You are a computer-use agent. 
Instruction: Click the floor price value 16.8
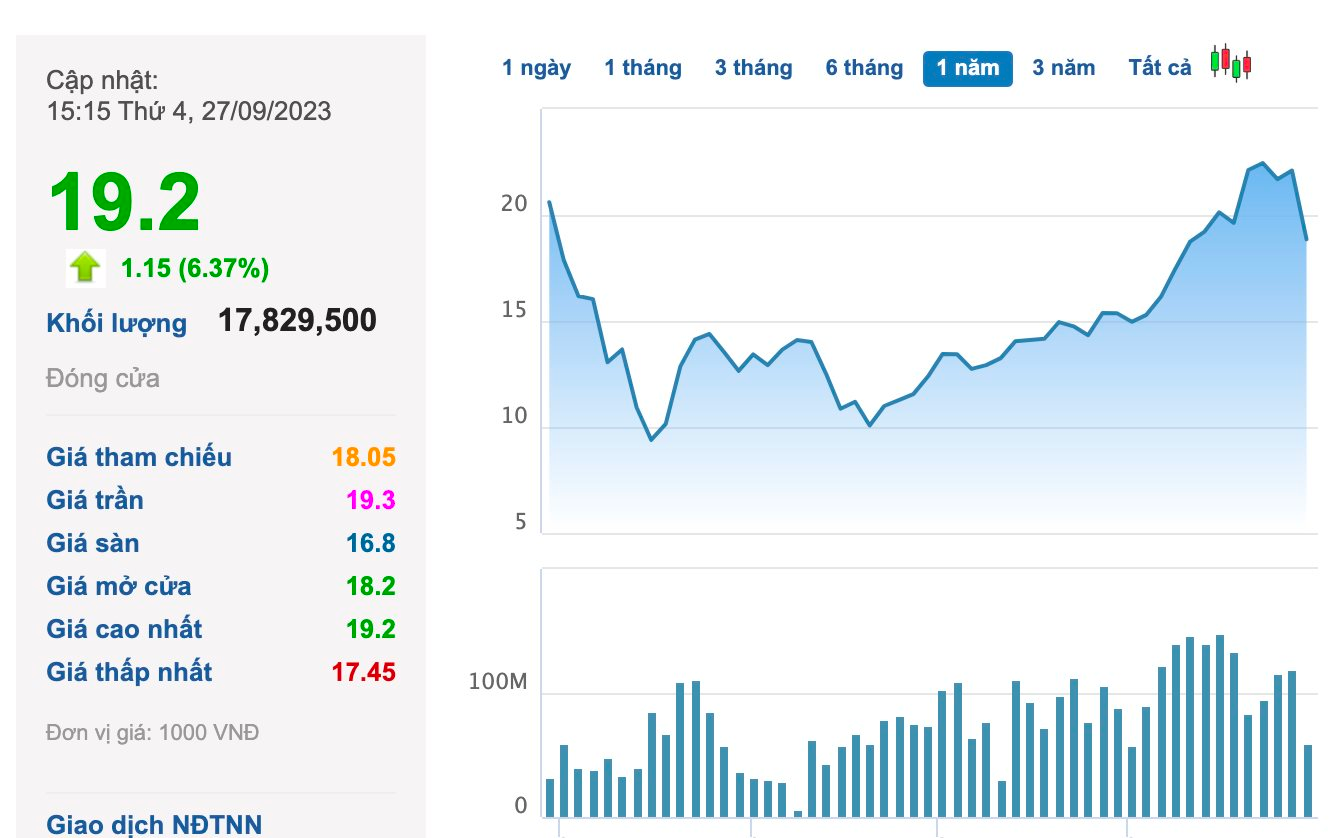371,544
